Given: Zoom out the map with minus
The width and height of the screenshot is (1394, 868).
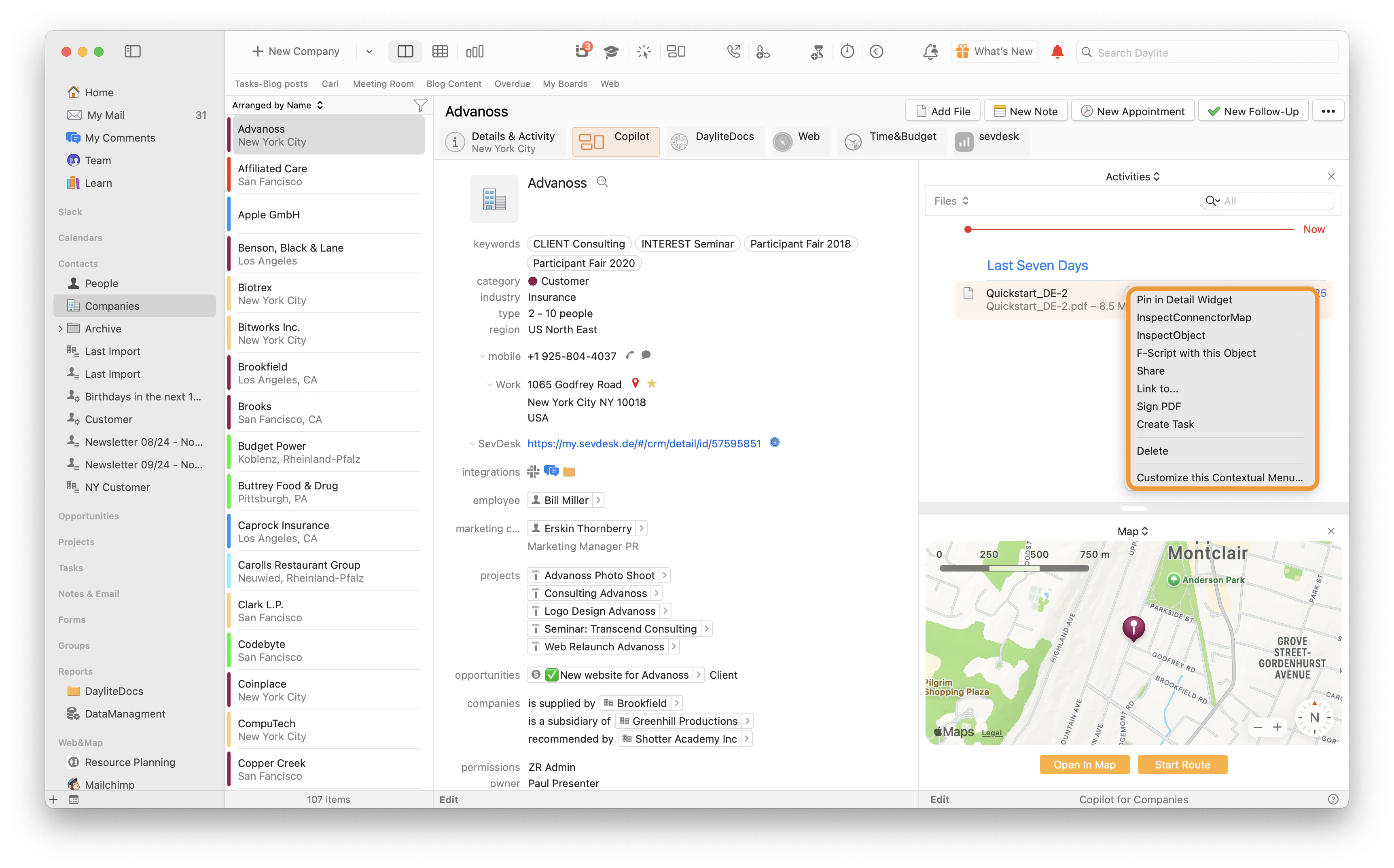Looking at the screenshot, I should tap(1257, 727).
